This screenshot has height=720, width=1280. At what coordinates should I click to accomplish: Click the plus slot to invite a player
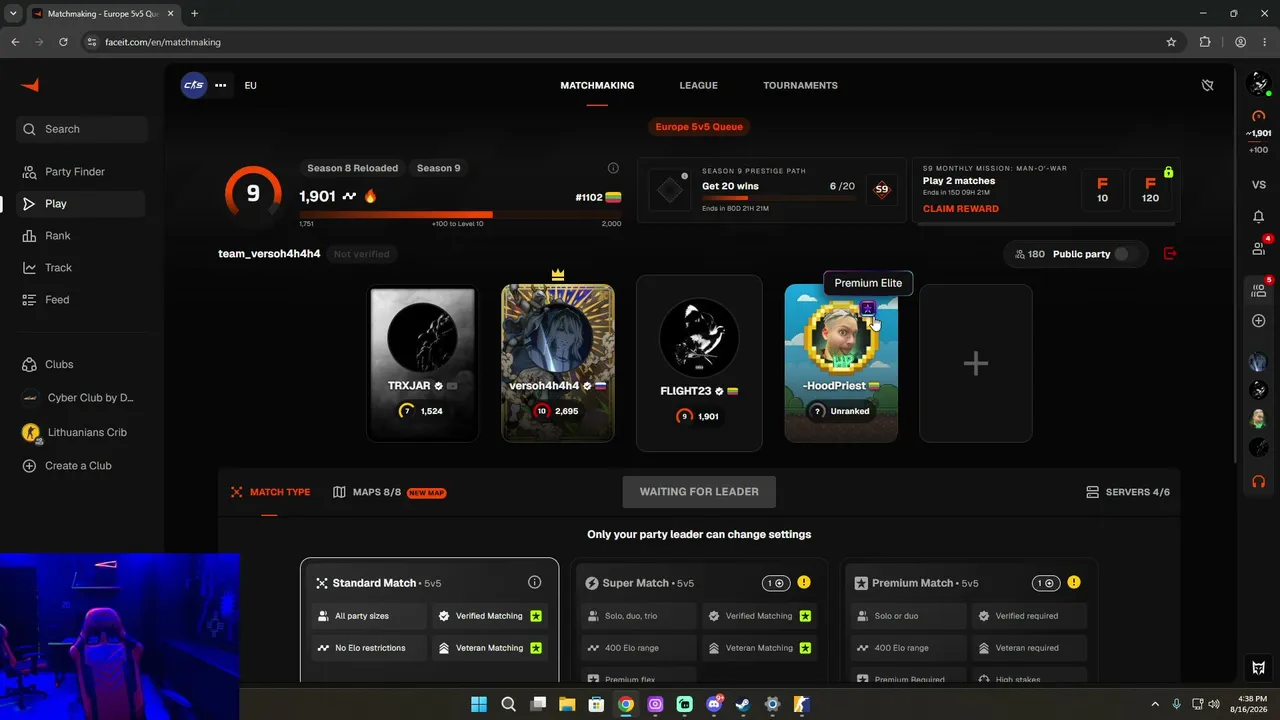[976, 364]
